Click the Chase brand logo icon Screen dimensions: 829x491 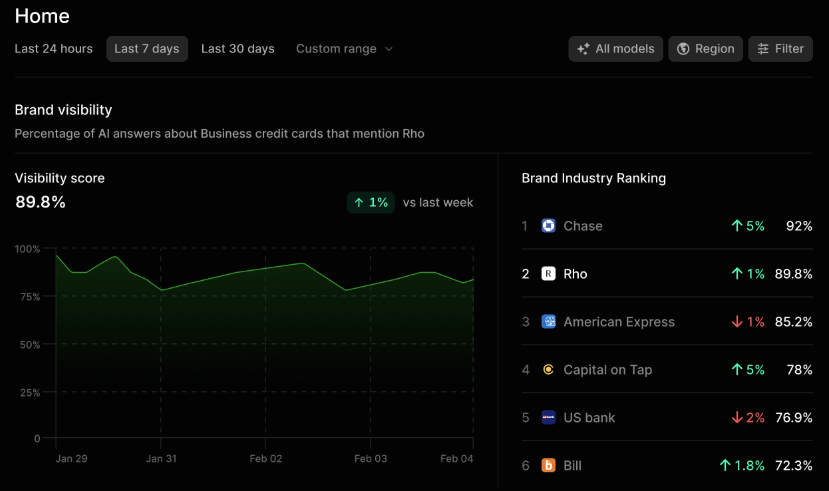548,226
